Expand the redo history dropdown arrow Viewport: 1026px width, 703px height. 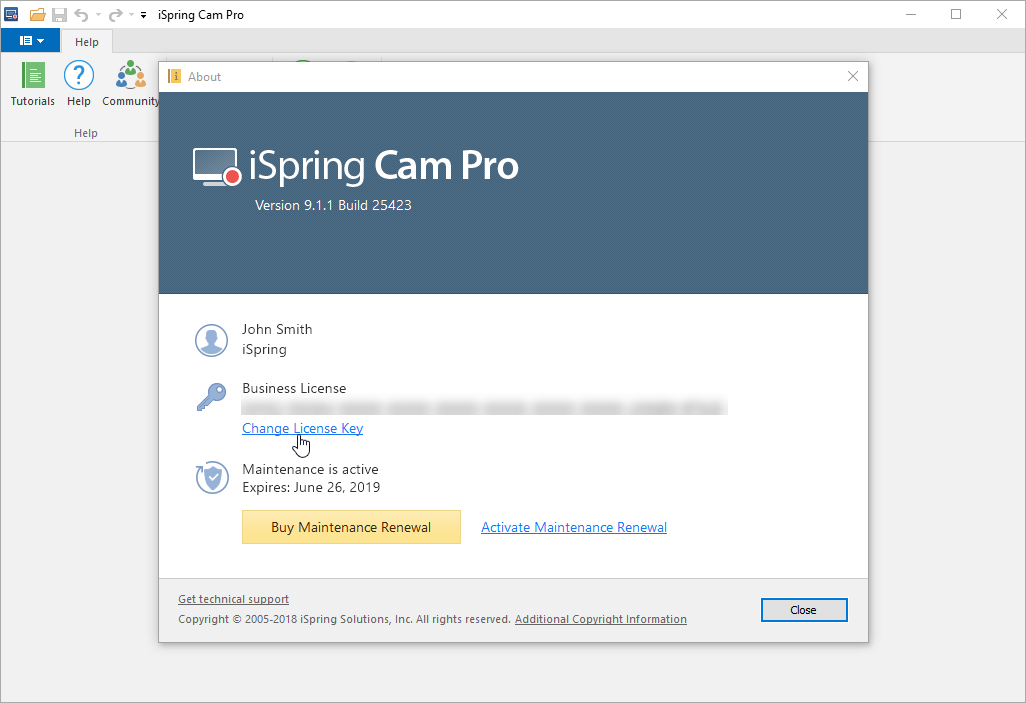coord(130,16)
